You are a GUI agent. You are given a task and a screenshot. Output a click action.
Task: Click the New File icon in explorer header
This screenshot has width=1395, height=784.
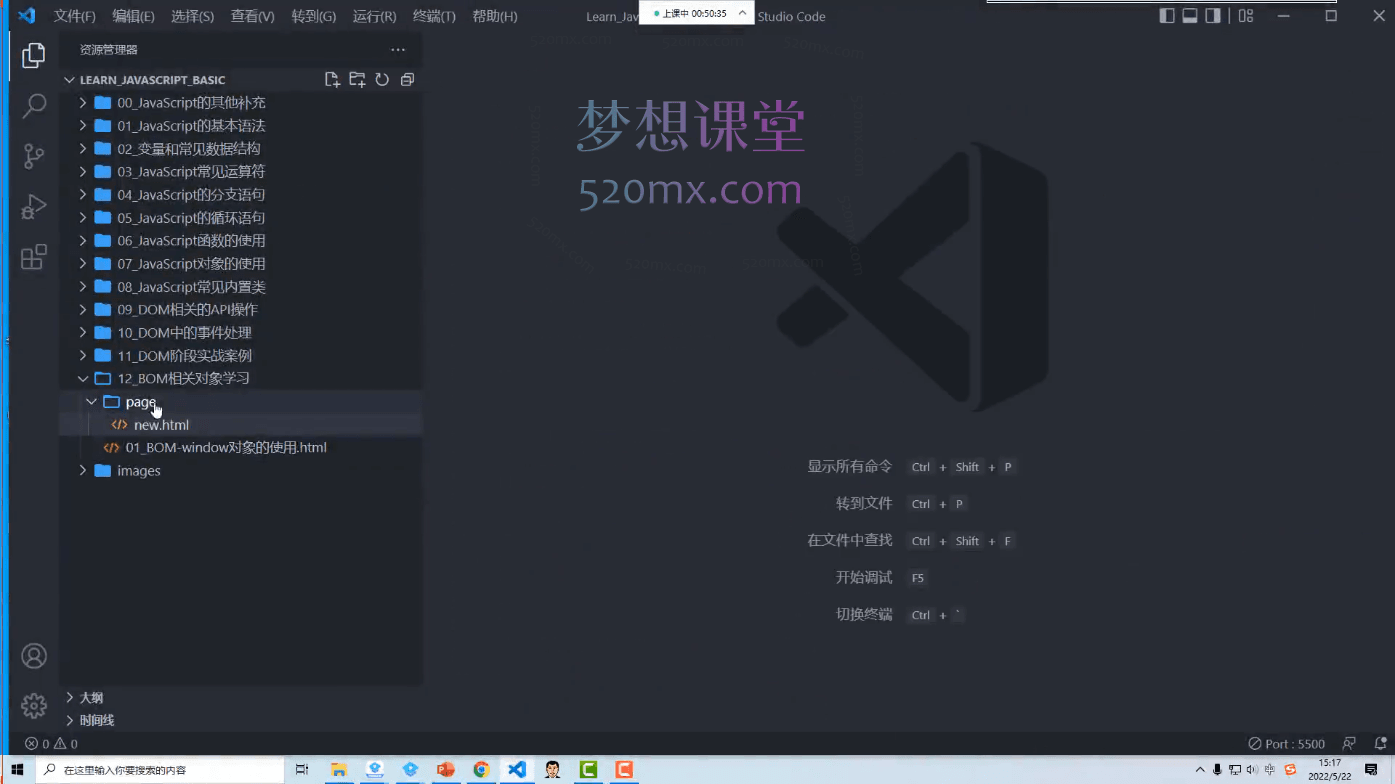point(332,80)
